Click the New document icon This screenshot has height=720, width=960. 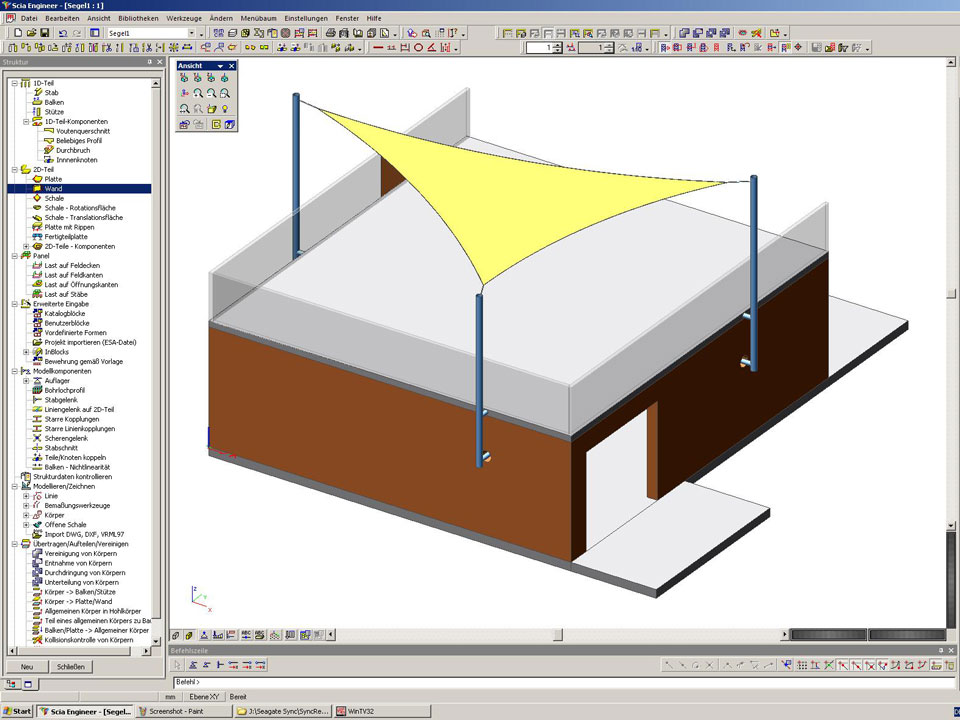tap(19, 33)
